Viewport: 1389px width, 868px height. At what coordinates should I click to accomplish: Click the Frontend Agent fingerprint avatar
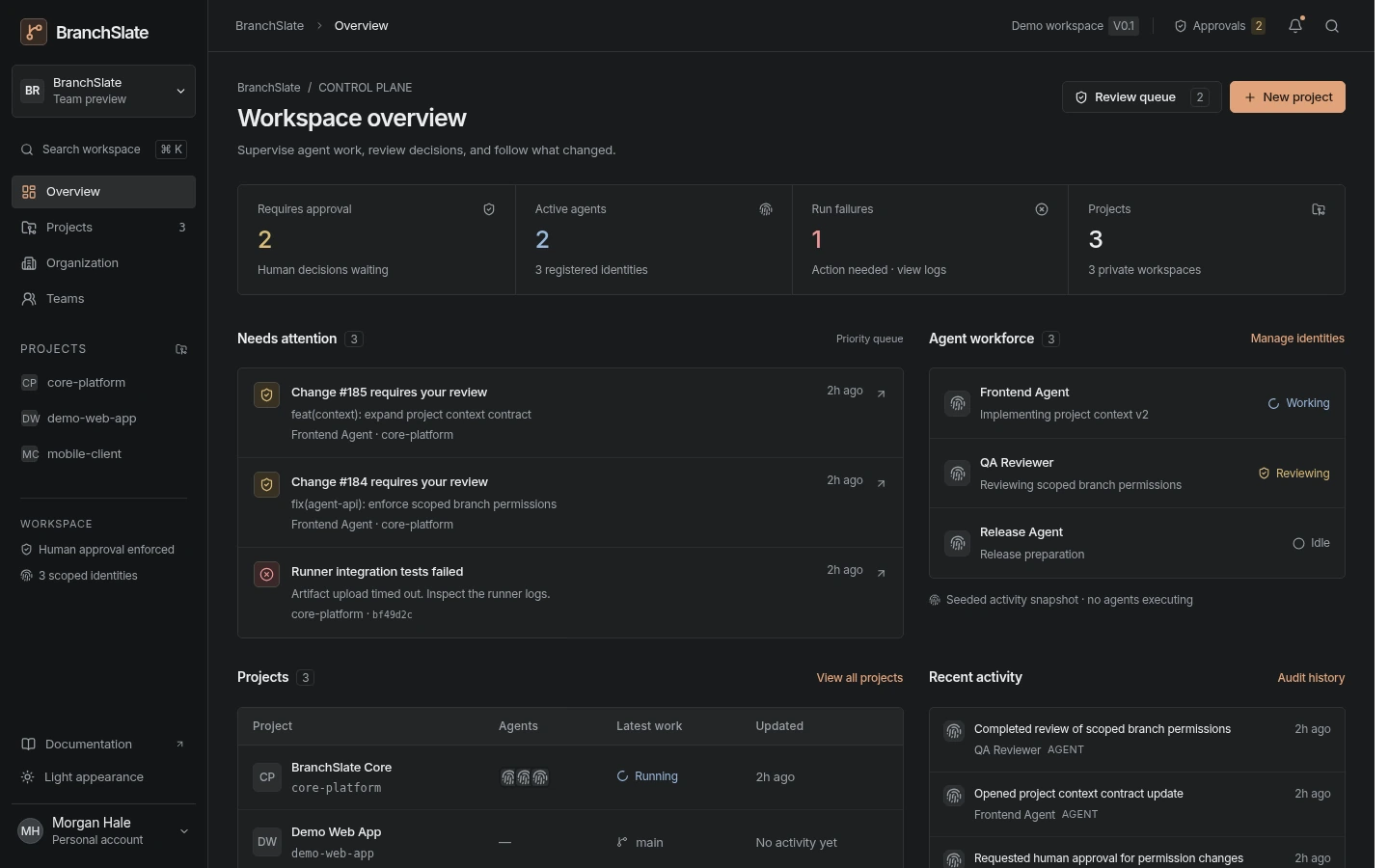pos(957,403)
